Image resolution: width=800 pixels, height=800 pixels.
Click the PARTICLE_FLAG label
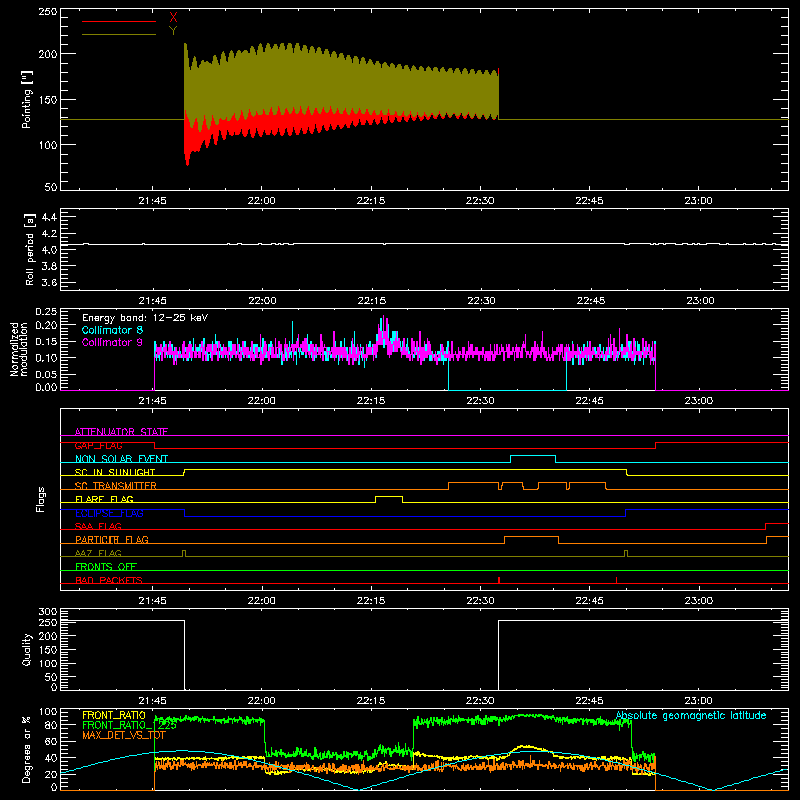[112, 540]
